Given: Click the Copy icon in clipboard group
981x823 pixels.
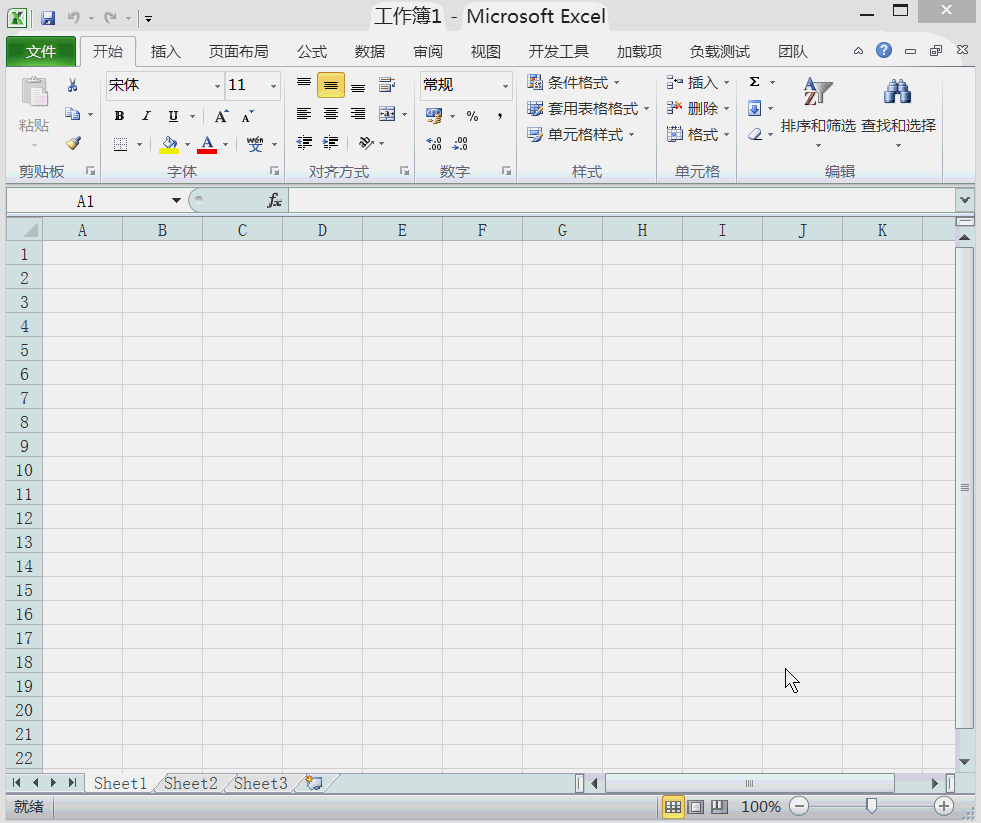Looking at the screenshot, I should 73,114.
